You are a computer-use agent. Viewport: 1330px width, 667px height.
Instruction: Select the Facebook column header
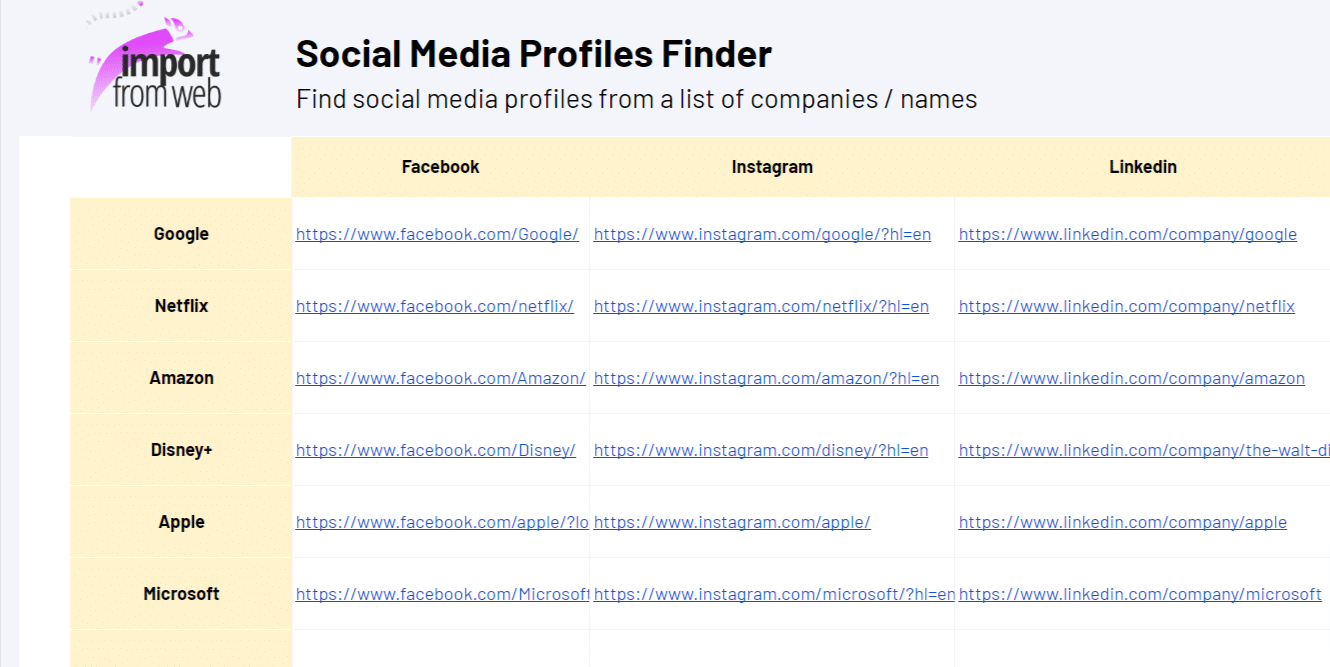pos(440,166)
